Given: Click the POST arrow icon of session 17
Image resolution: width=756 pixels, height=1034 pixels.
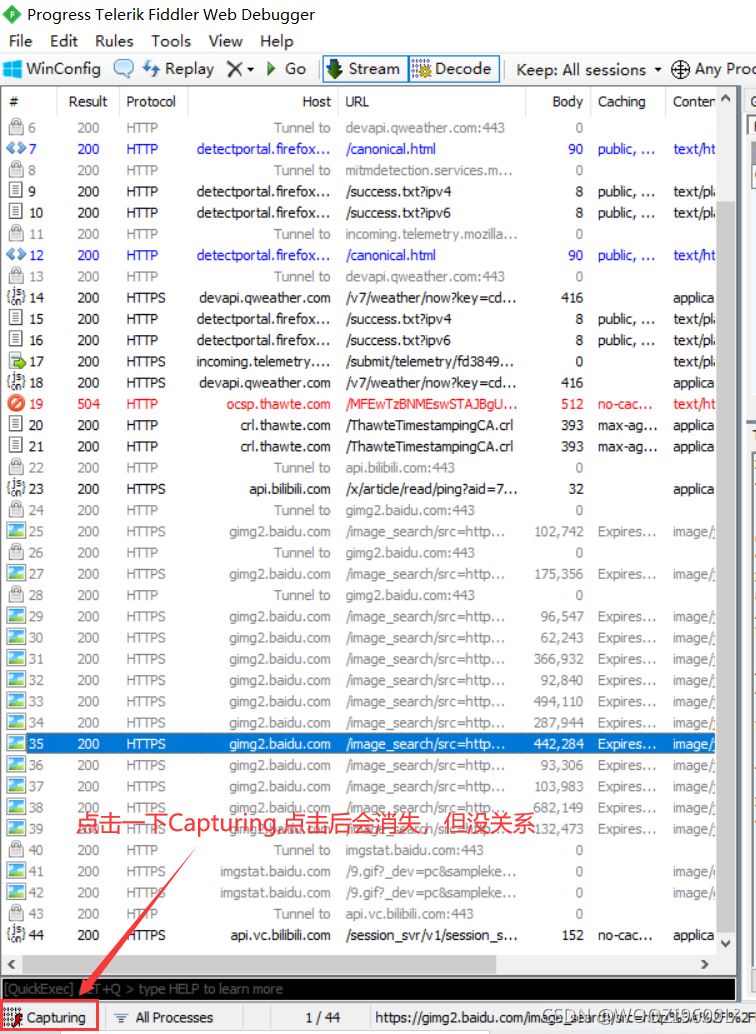Looking at the screenshot, I should (x=16, y=361).
